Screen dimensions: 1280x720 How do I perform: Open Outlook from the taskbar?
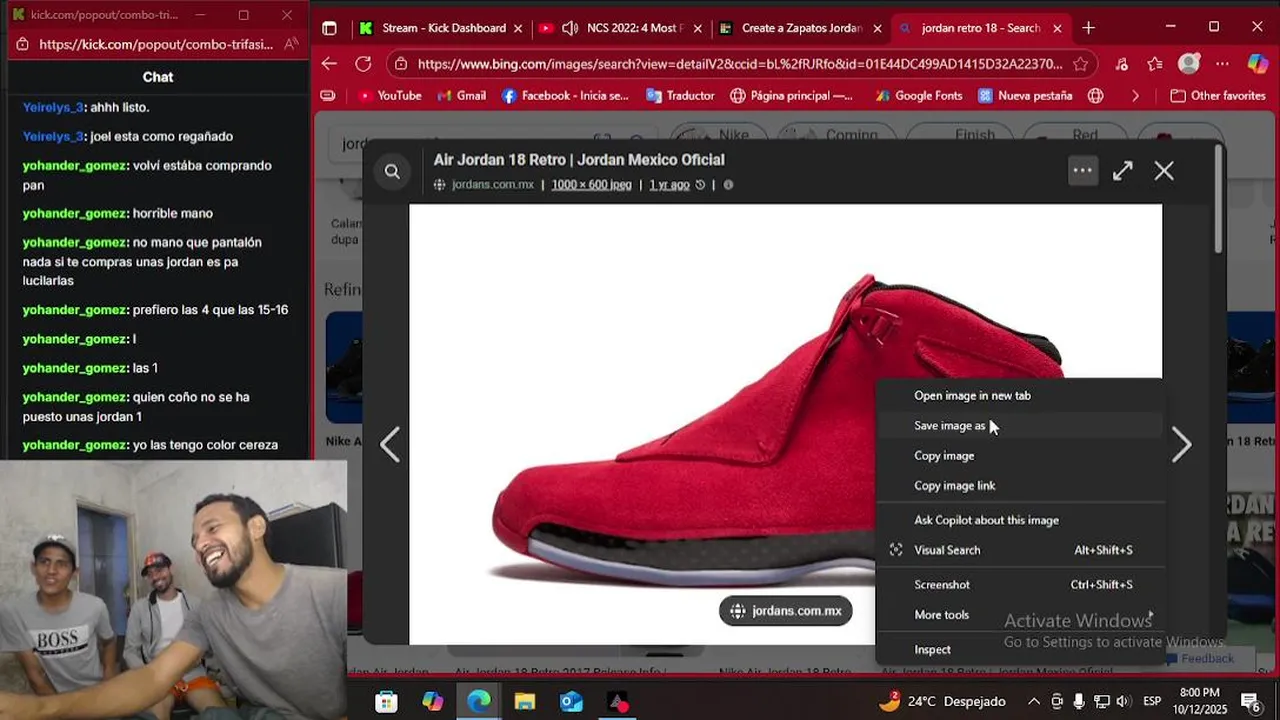(571, 702)
